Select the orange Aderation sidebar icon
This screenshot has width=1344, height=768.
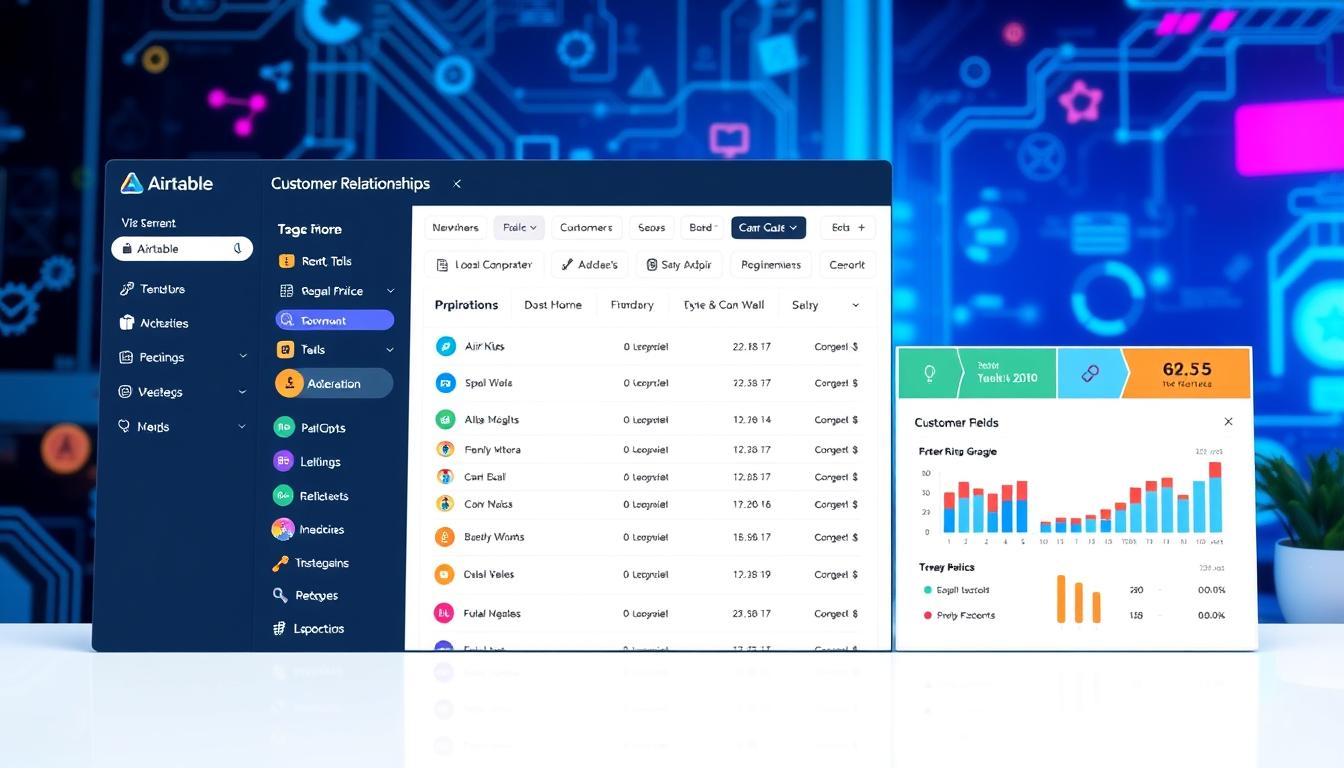289,384
